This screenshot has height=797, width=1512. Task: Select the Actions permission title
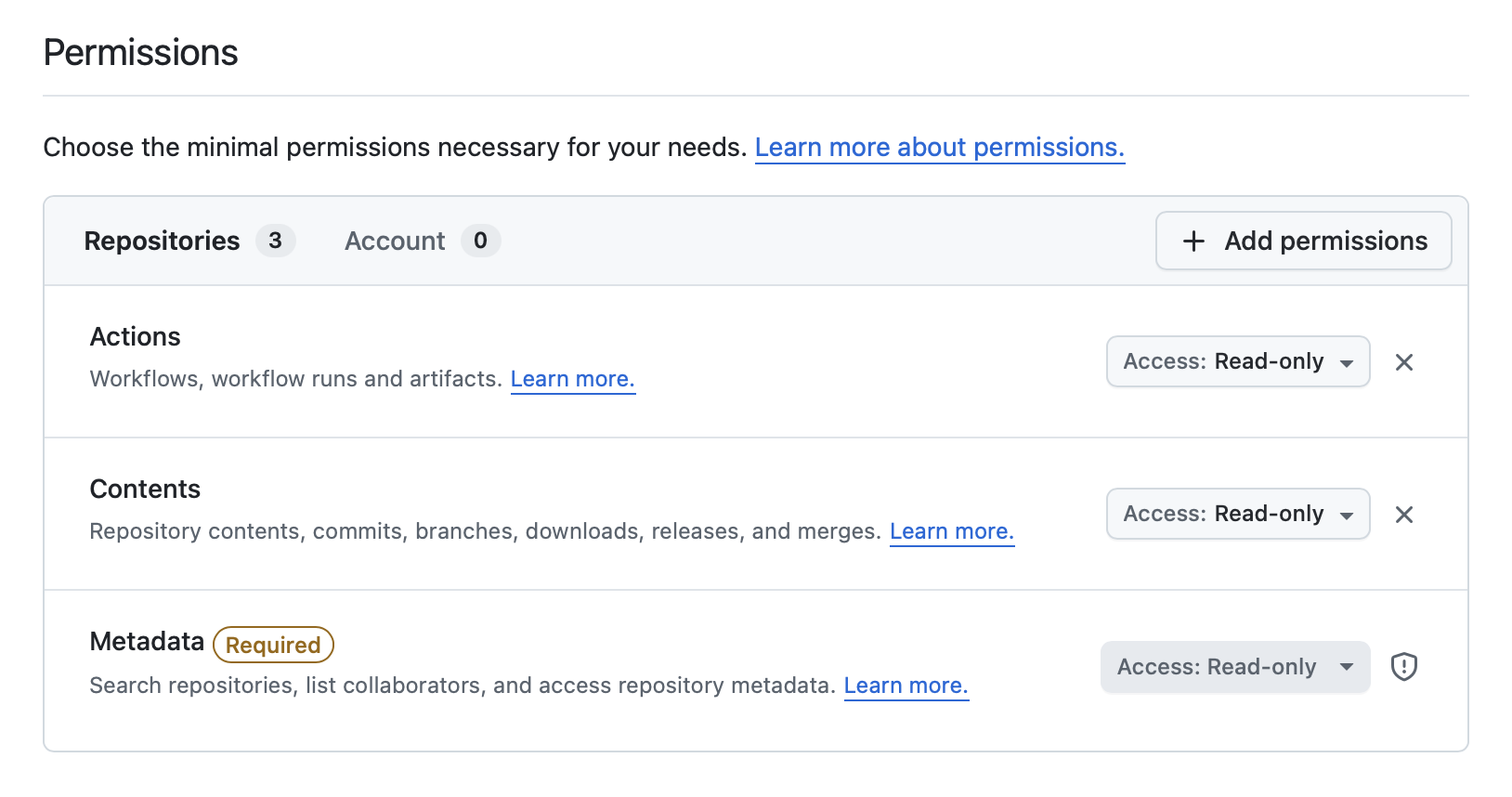click(x=136, y=337)
